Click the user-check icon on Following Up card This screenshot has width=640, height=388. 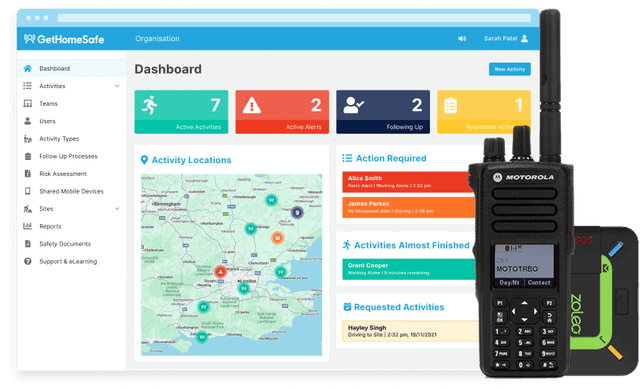353,105
